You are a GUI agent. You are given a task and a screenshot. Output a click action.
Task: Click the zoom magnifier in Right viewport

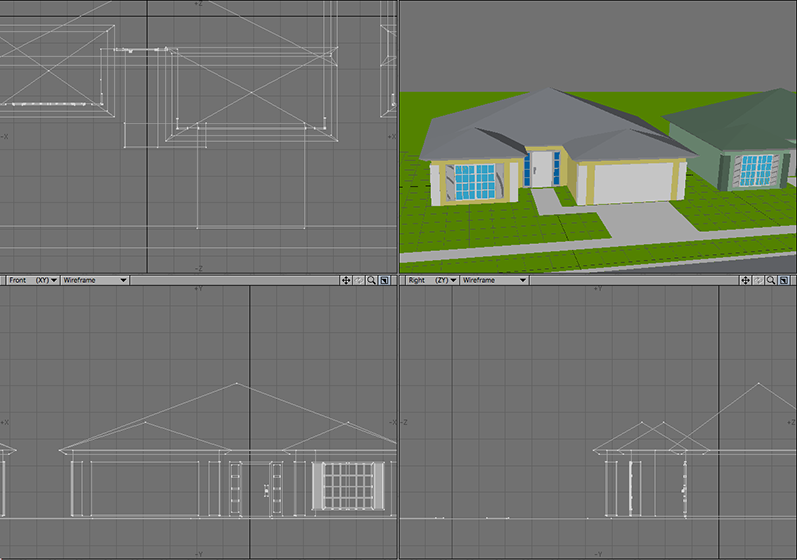pyautogui.click(x=770, y=281)
